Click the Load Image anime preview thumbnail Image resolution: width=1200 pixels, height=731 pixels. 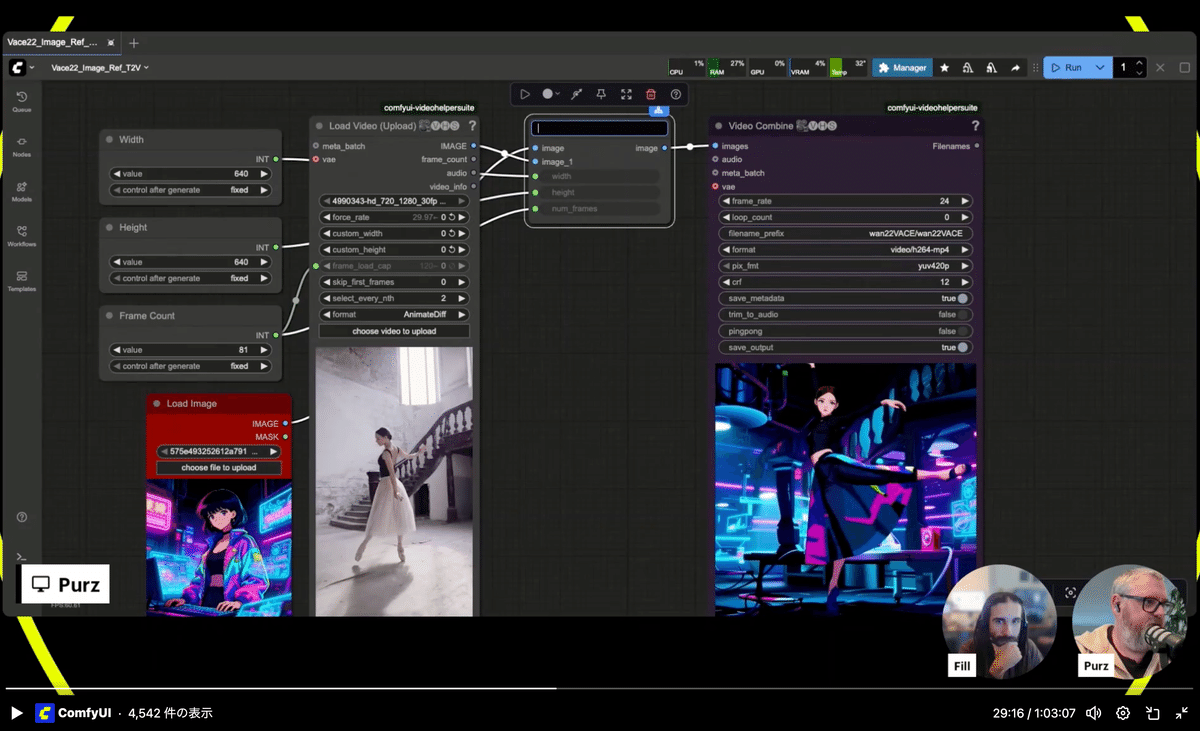219,548
